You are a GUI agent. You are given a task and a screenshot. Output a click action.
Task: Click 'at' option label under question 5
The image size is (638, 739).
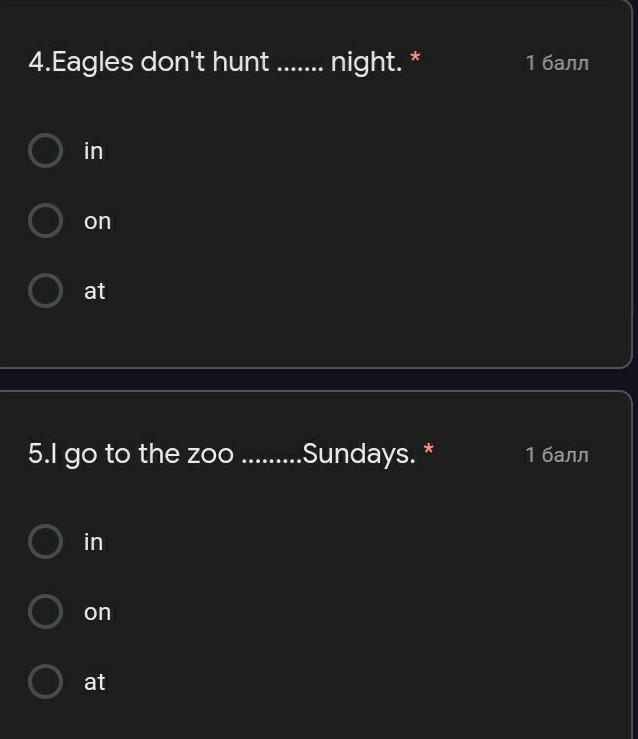(94, 682)
